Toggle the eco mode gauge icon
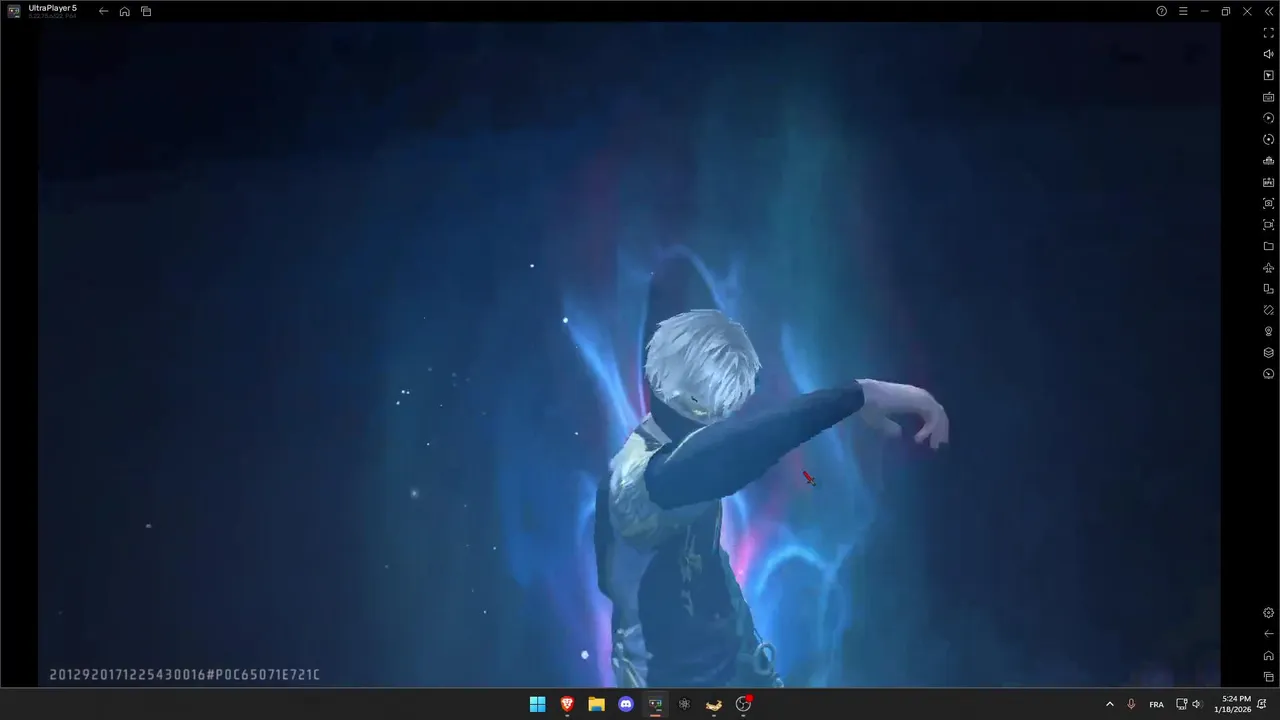1280x720 pixels. [x=1269, y=374]
